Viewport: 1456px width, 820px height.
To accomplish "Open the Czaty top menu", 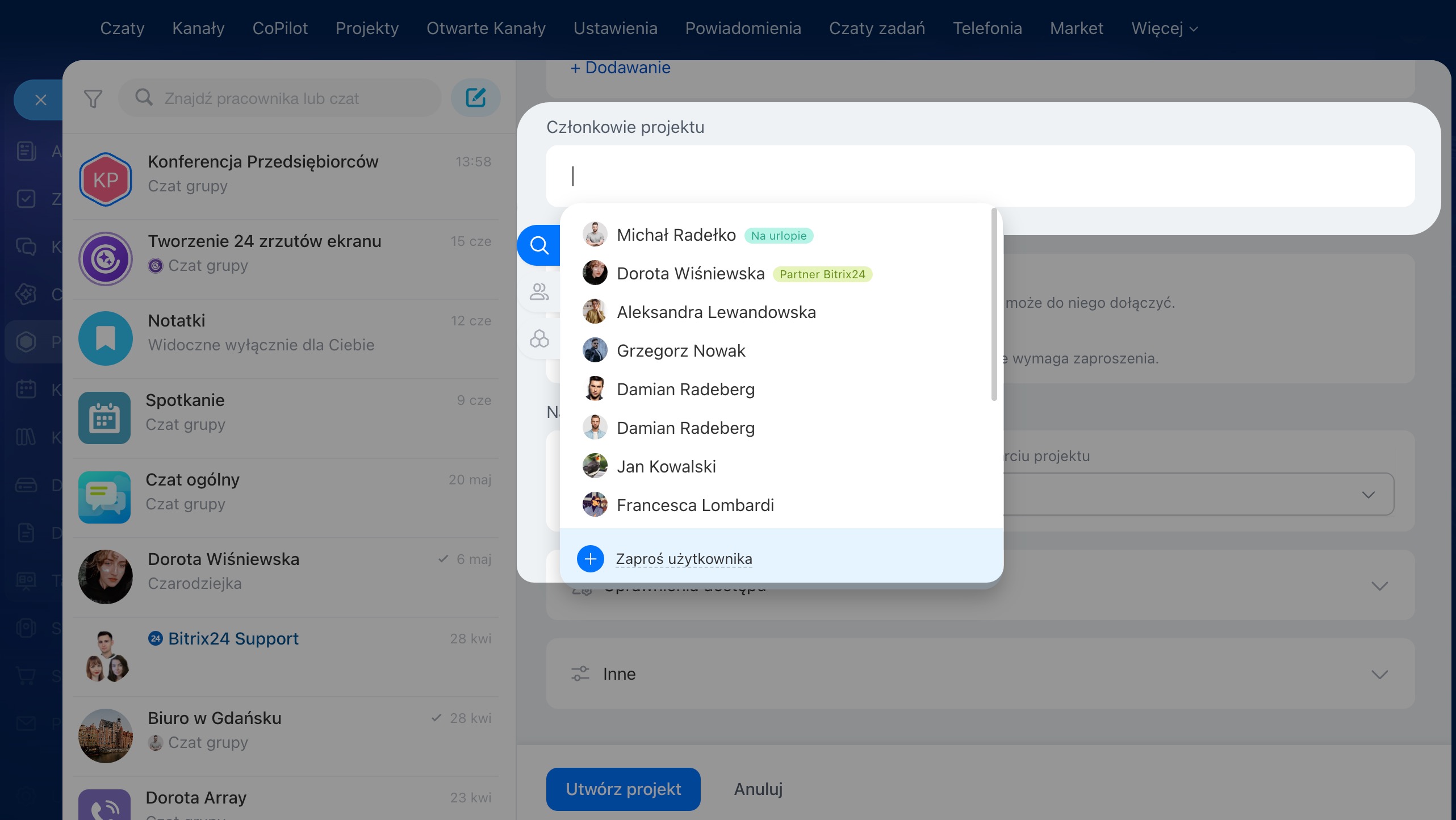I will tap(122, 28).
